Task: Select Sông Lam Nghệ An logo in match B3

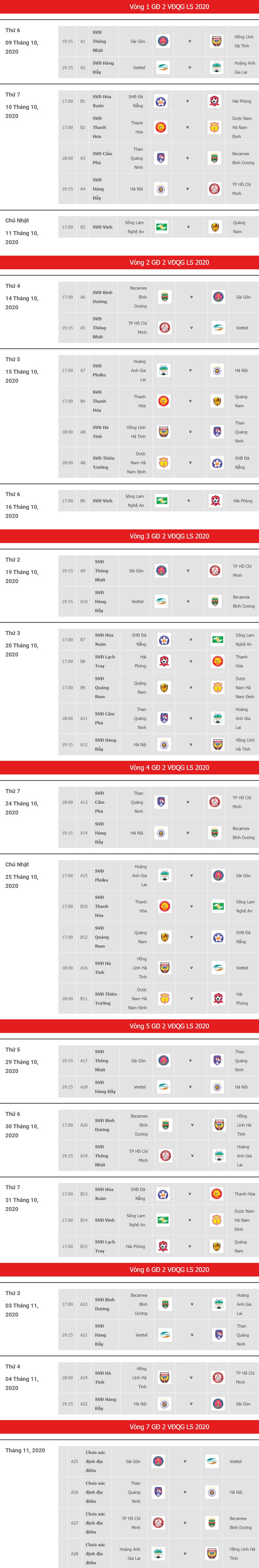Action: click(x=162, y=227)
